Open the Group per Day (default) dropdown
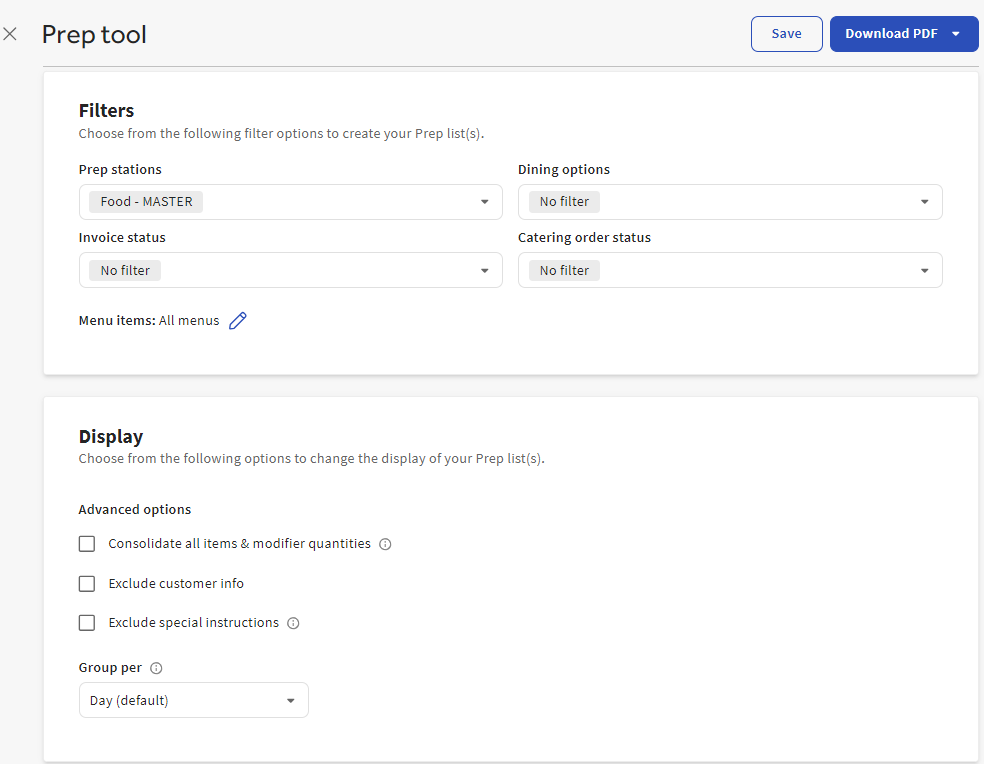 point(193,700)
